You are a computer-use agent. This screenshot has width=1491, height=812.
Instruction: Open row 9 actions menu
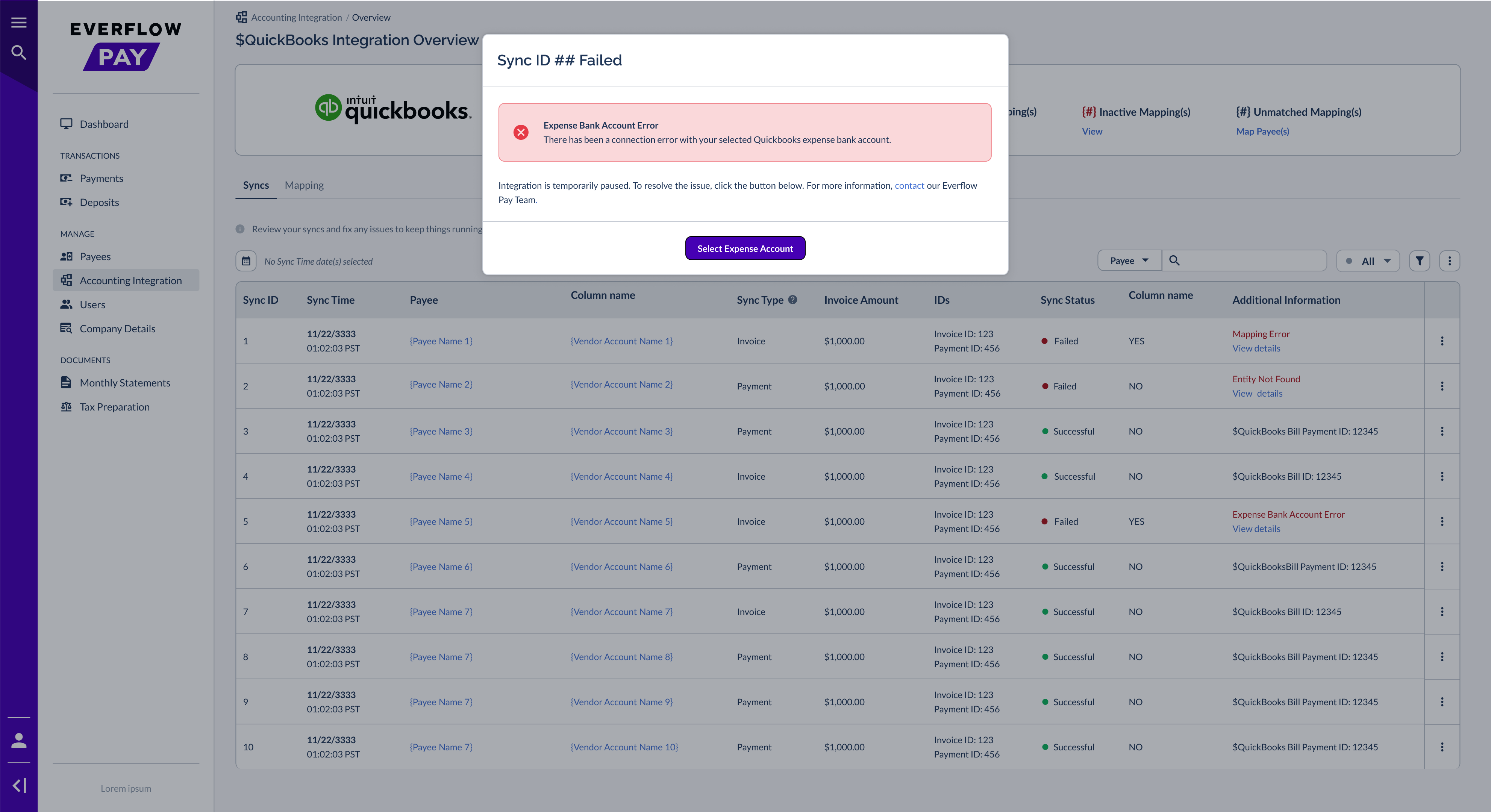pos(1442,702)
